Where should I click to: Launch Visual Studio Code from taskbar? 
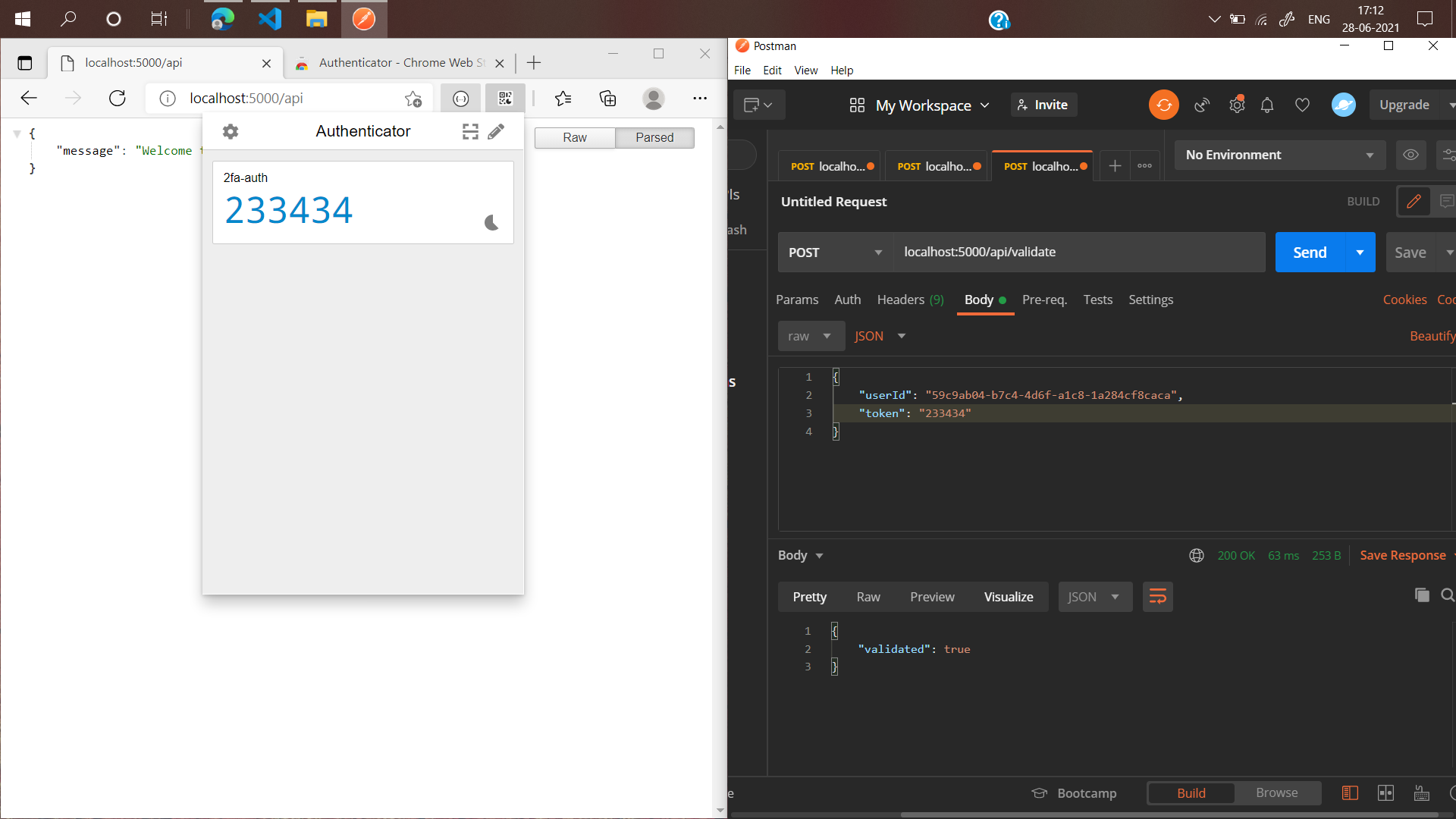[x=269, y=19]
